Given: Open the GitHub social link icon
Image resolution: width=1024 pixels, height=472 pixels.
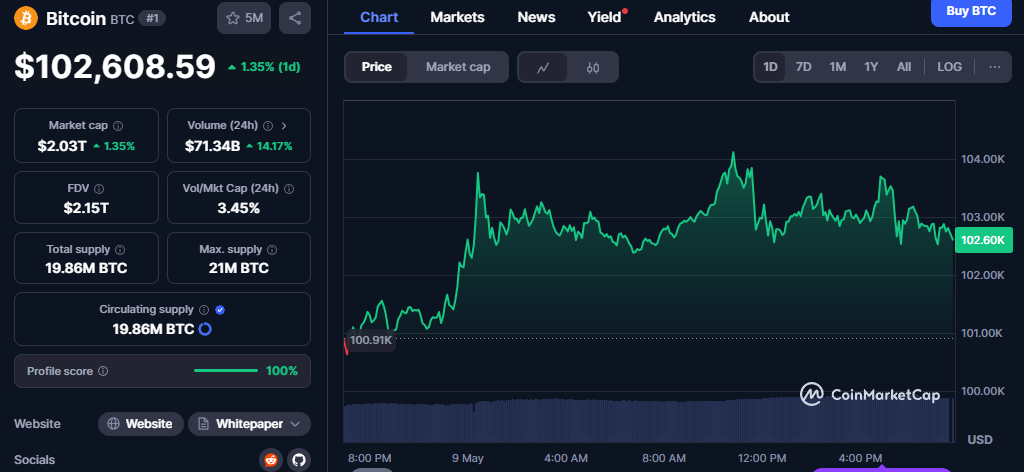Looking at the screenshot, I should [x=298, y=460].
